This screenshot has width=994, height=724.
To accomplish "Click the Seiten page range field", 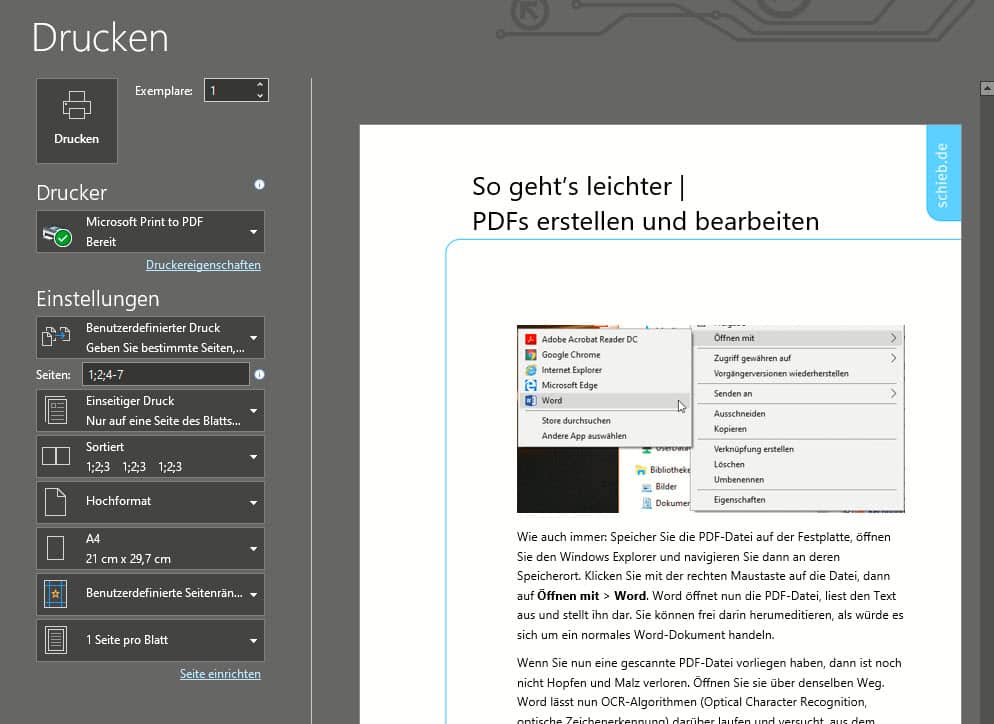I will [x=165, y=374].
